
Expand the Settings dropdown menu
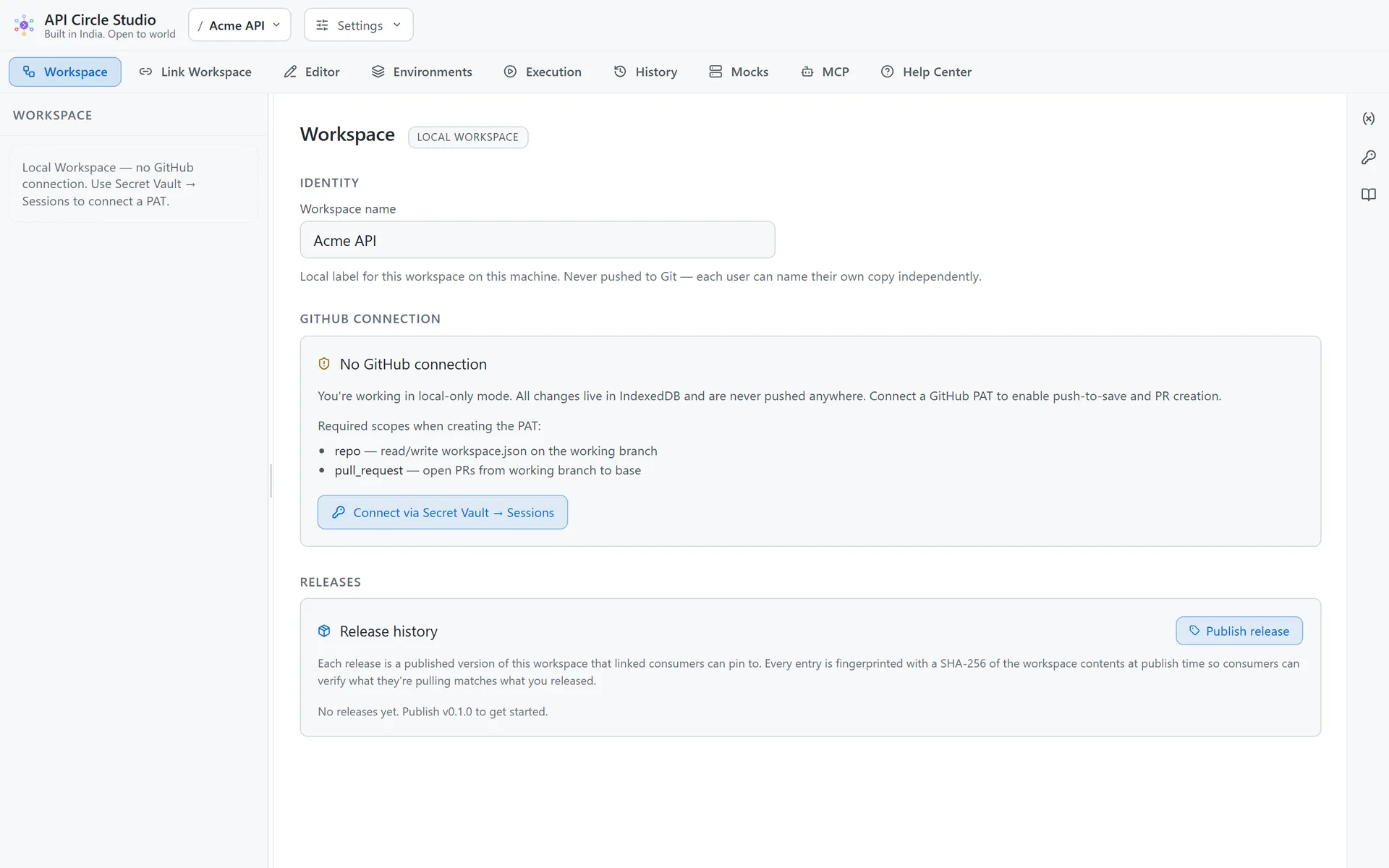pyautogui.click(x=359, y=25)
